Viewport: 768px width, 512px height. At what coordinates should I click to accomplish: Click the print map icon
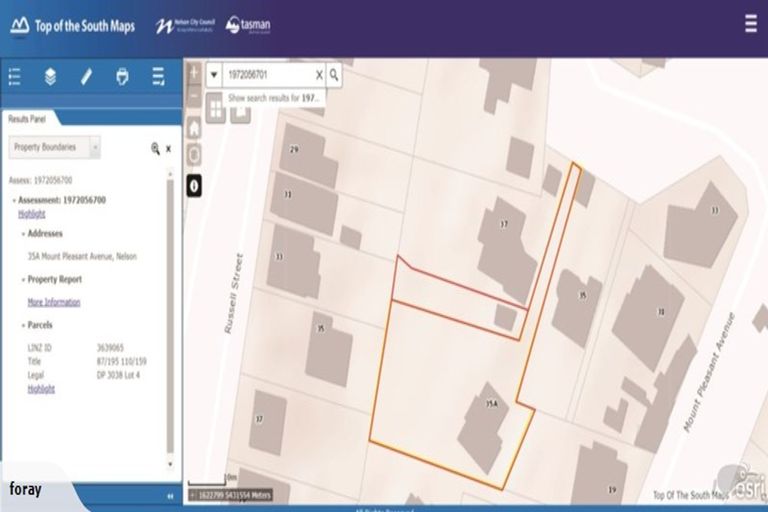point(122,76)
